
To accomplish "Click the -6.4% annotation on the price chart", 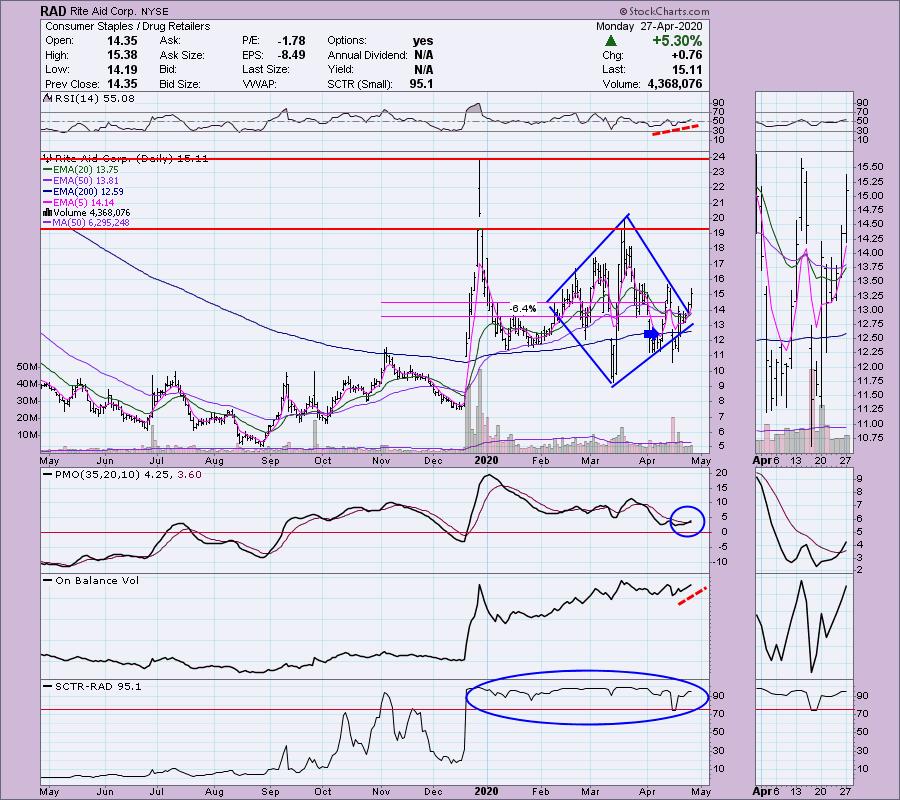I will [x=523, y=309].
